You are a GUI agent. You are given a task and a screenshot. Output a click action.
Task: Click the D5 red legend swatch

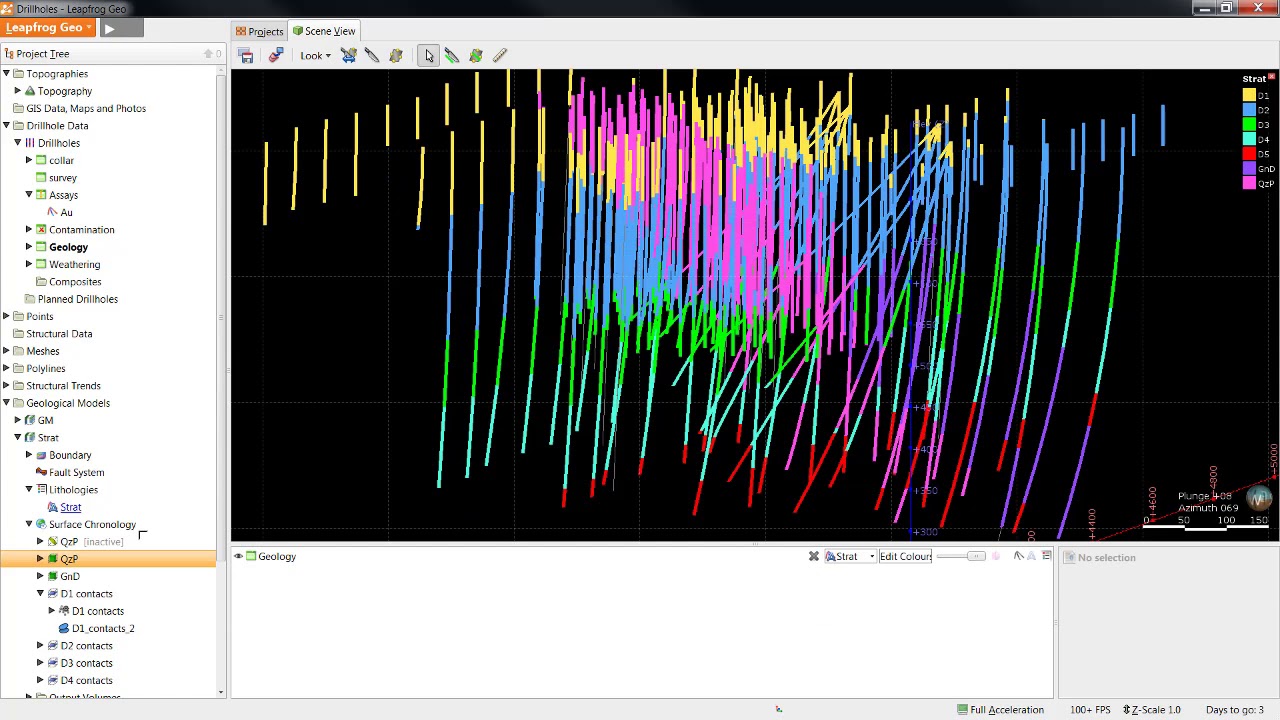1249,154
